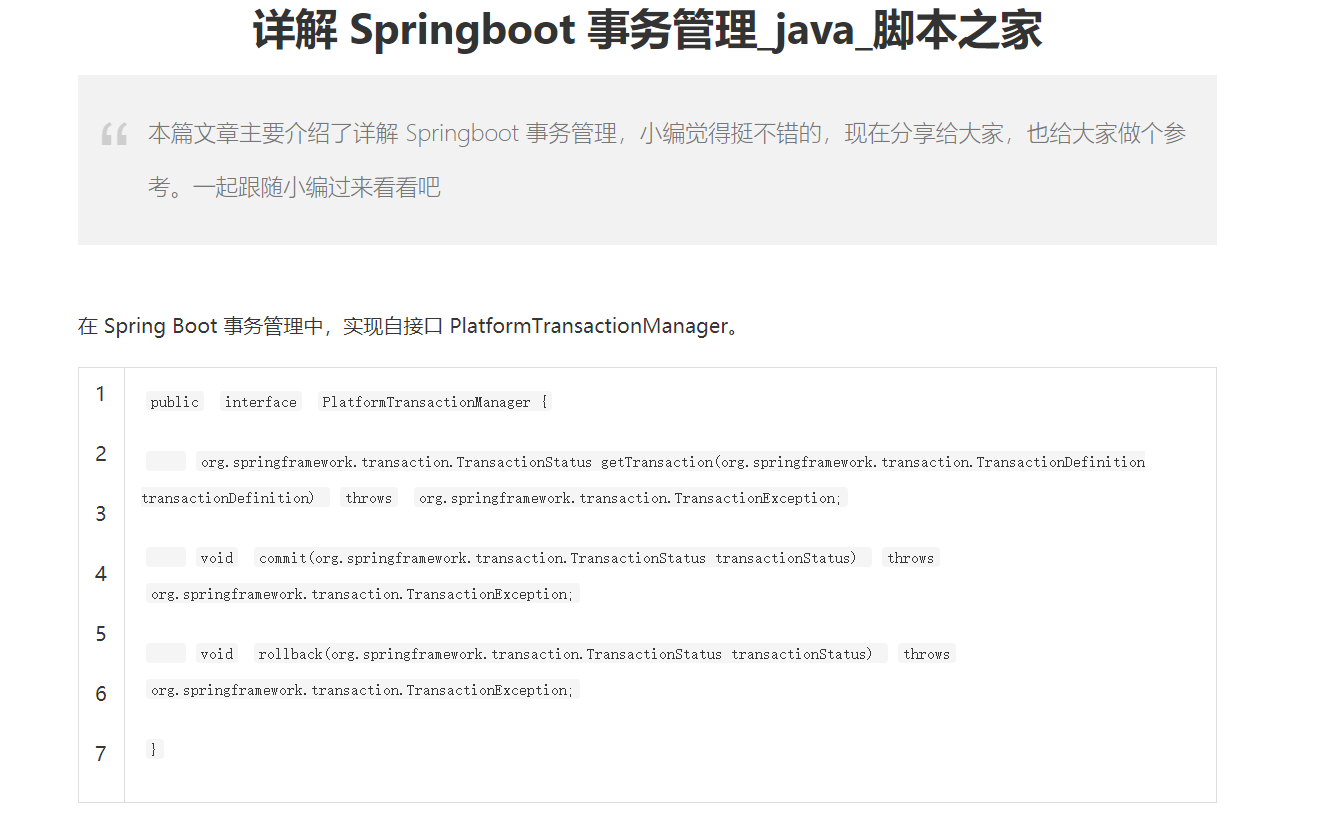Click the commit(...TransactionStatus) code token
1335x831 pixels.
point(563,558)
